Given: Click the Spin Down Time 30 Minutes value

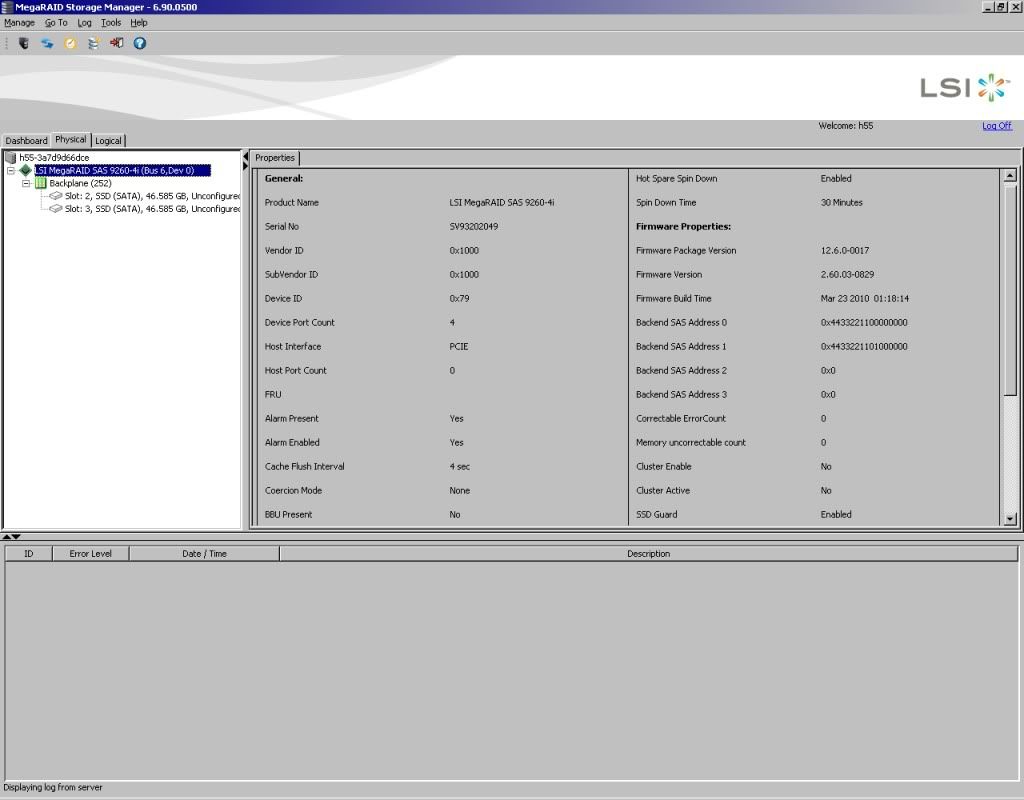Looking at the screenshot, I should point(841,202).
